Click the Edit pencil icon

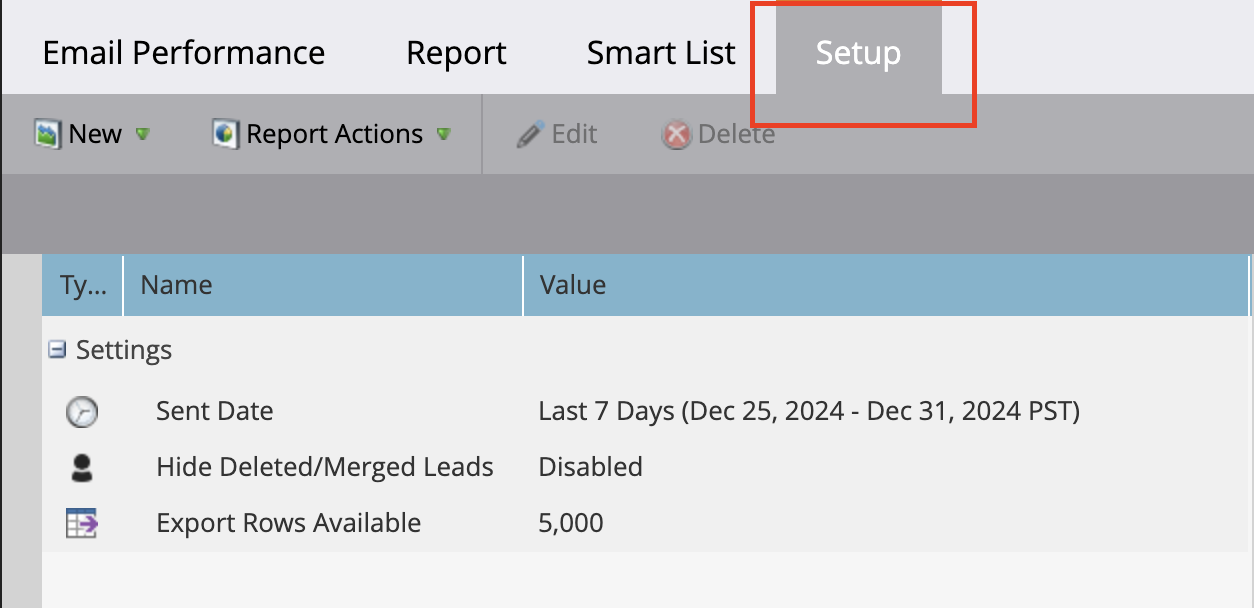[x=529, y=133]
